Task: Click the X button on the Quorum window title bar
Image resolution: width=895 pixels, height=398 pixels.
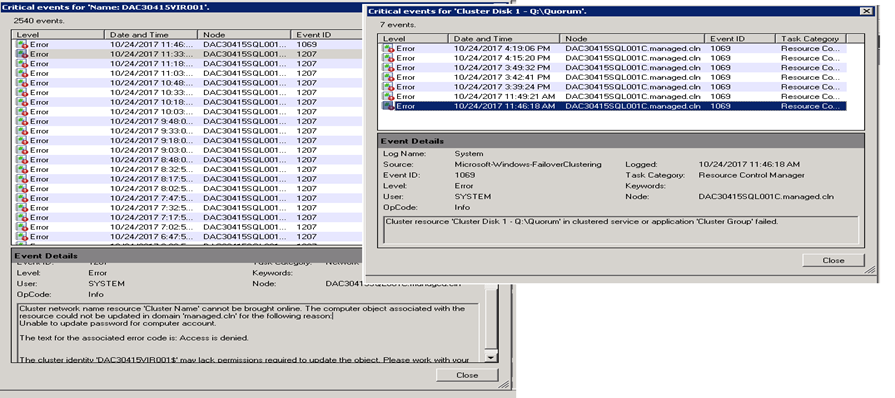Action: click(866, 11)
